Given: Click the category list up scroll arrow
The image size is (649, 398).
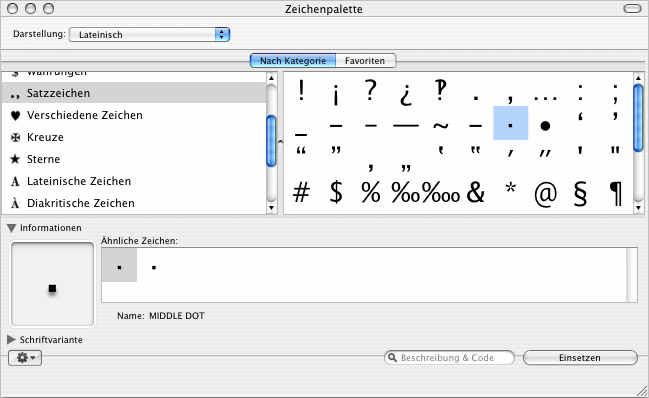Looking at the screenshot, I should point(271,78).
